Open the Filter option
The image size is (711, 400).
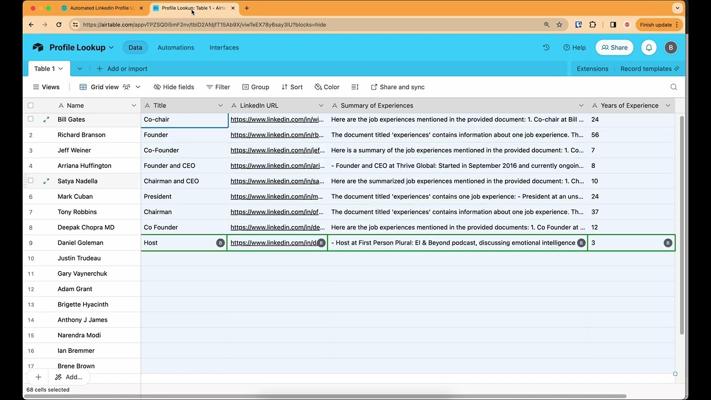[218, 87]
